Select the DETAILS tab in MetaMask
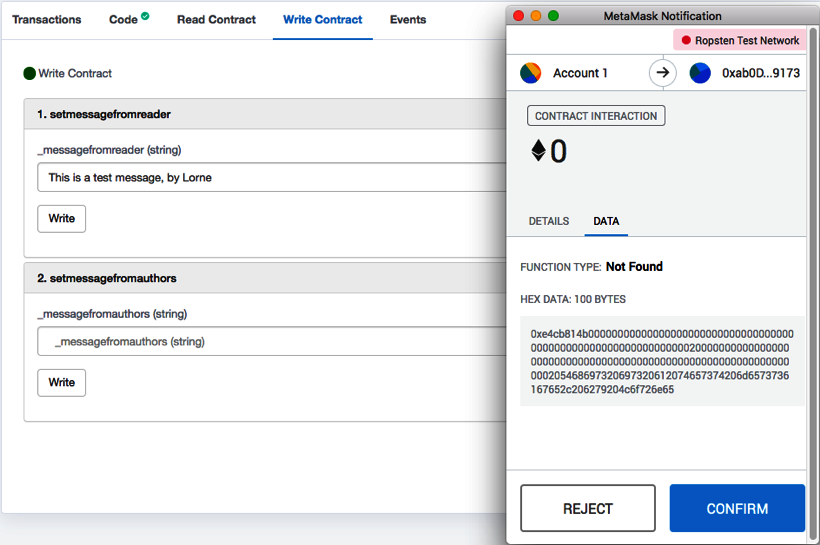This screenshot has width=820, height=545. pos(548,221)
